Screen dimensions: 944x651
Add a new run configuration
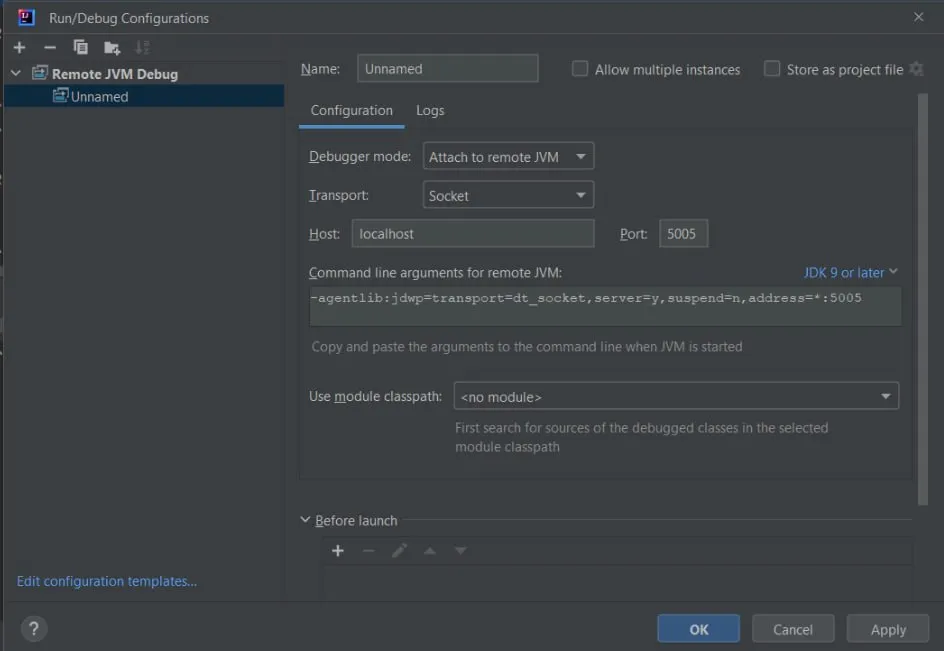18,46
